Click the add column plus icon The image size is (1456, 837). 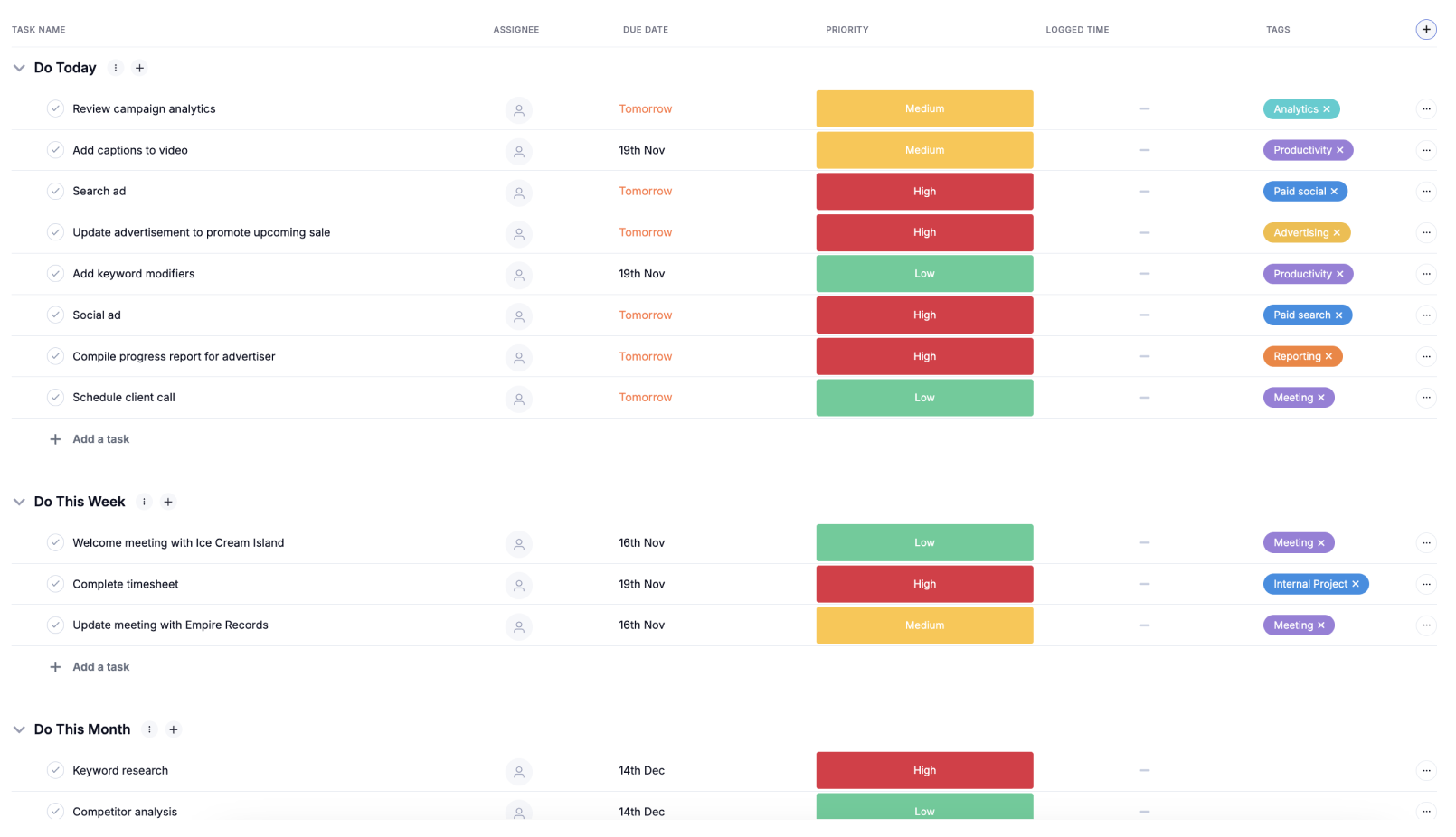(x=1425, y=30)
